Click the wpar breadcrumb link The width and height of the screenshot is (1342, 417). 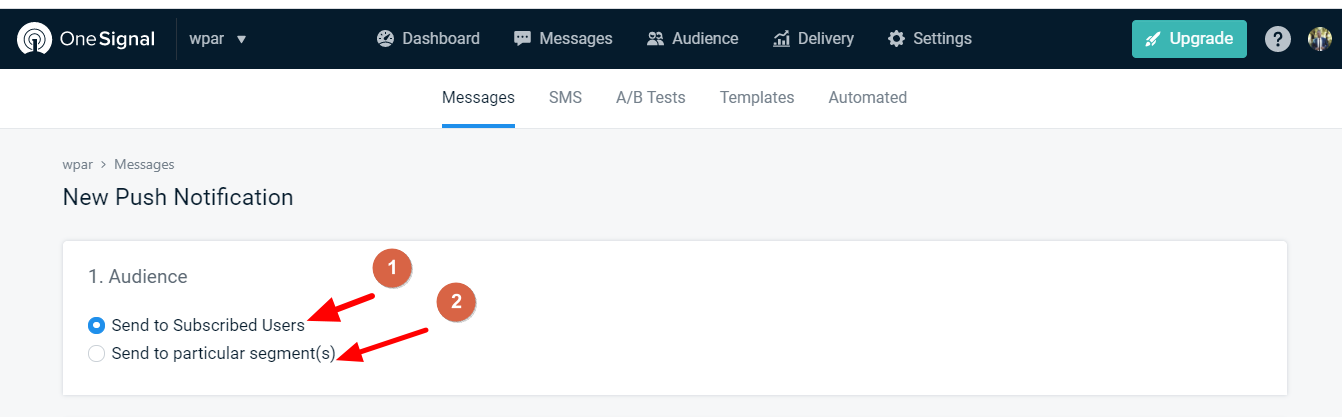click(77, 165)
